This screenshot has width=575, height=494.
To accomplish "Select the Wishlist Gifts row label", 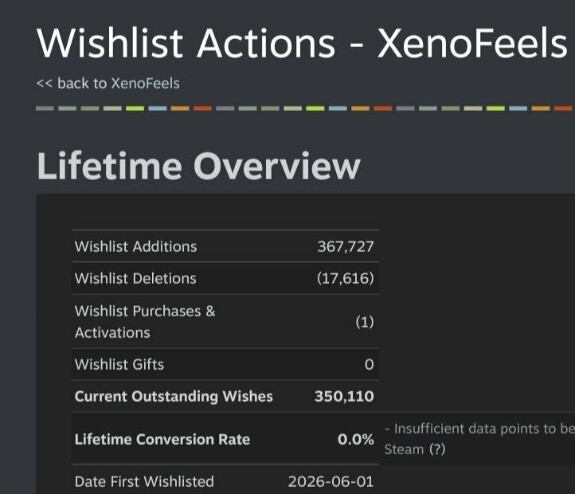I will coord(119,364).
